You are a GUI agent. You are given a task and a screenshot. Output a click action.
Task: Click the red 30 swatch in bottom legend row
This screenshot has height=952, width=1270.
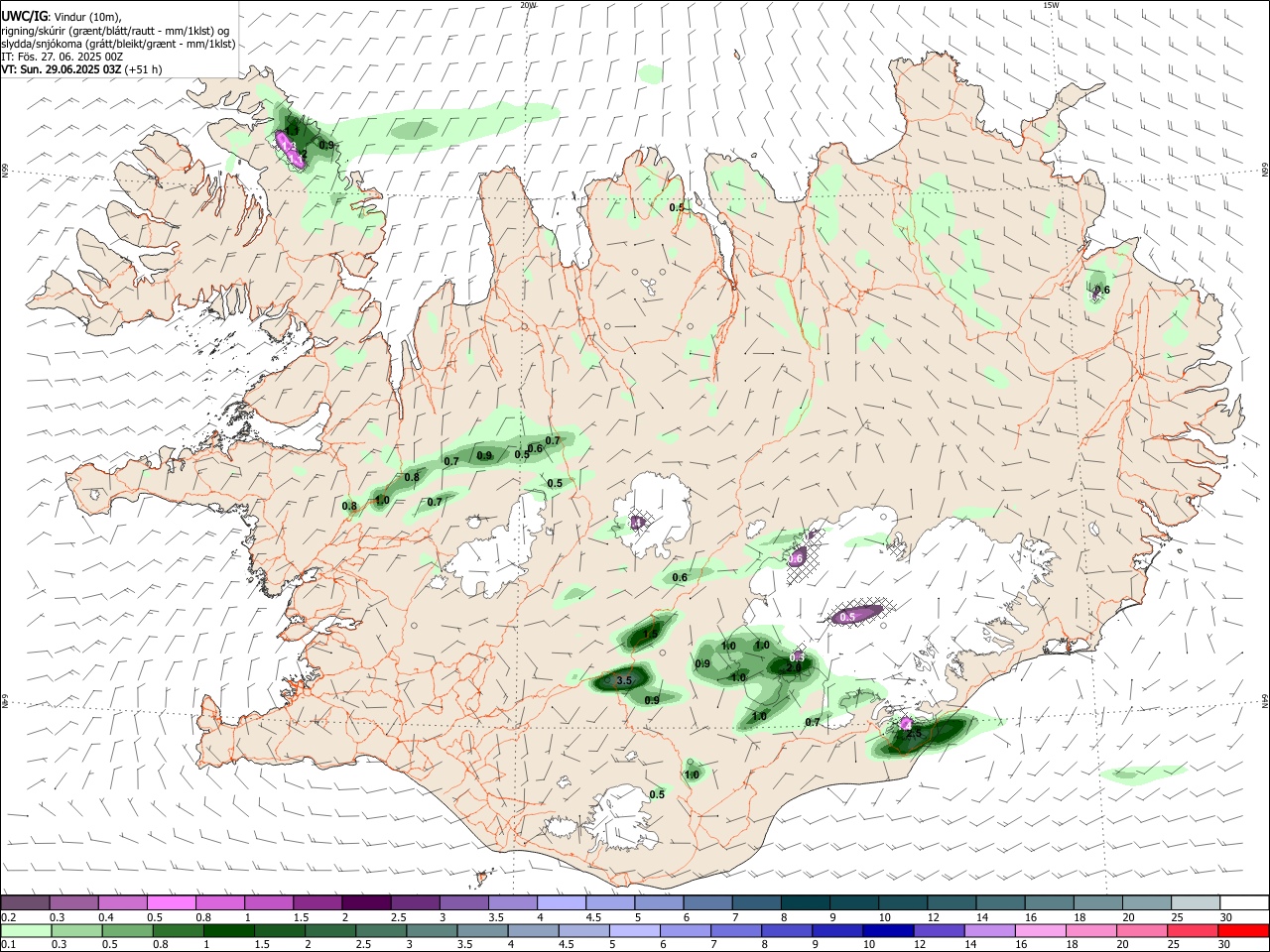point(1243,931)
